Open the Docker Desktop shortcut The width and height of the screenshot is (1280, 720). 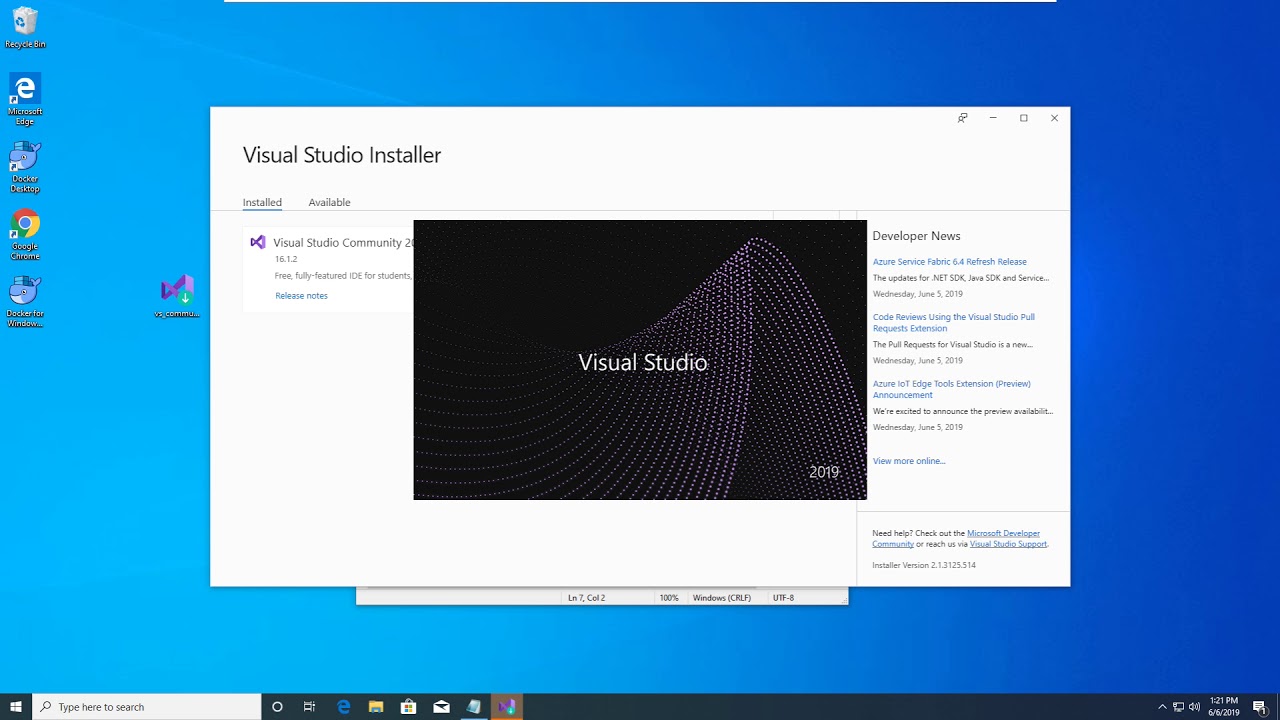[x=25, y=167]
